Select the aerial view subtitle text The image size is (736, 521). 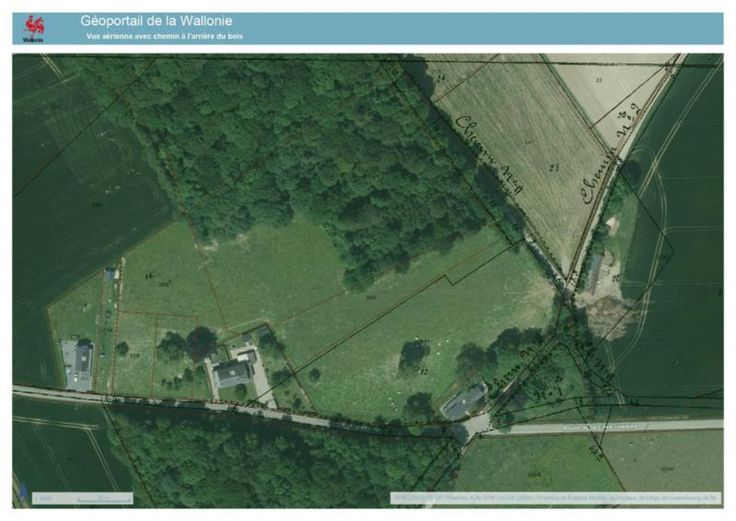[x=164, y=36]
